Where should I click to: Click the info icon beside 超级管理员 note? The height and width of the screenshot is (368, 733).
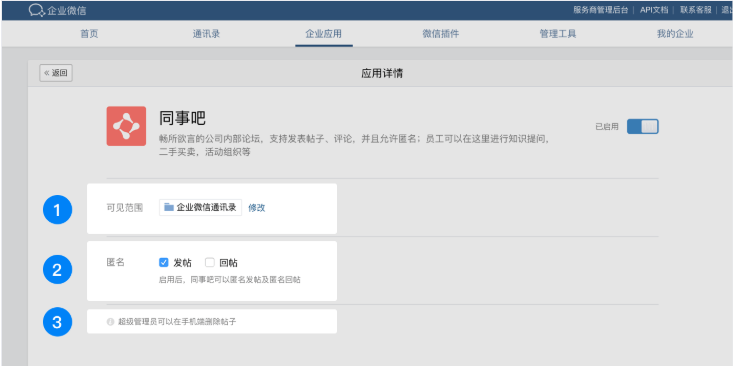coord(111,322)
